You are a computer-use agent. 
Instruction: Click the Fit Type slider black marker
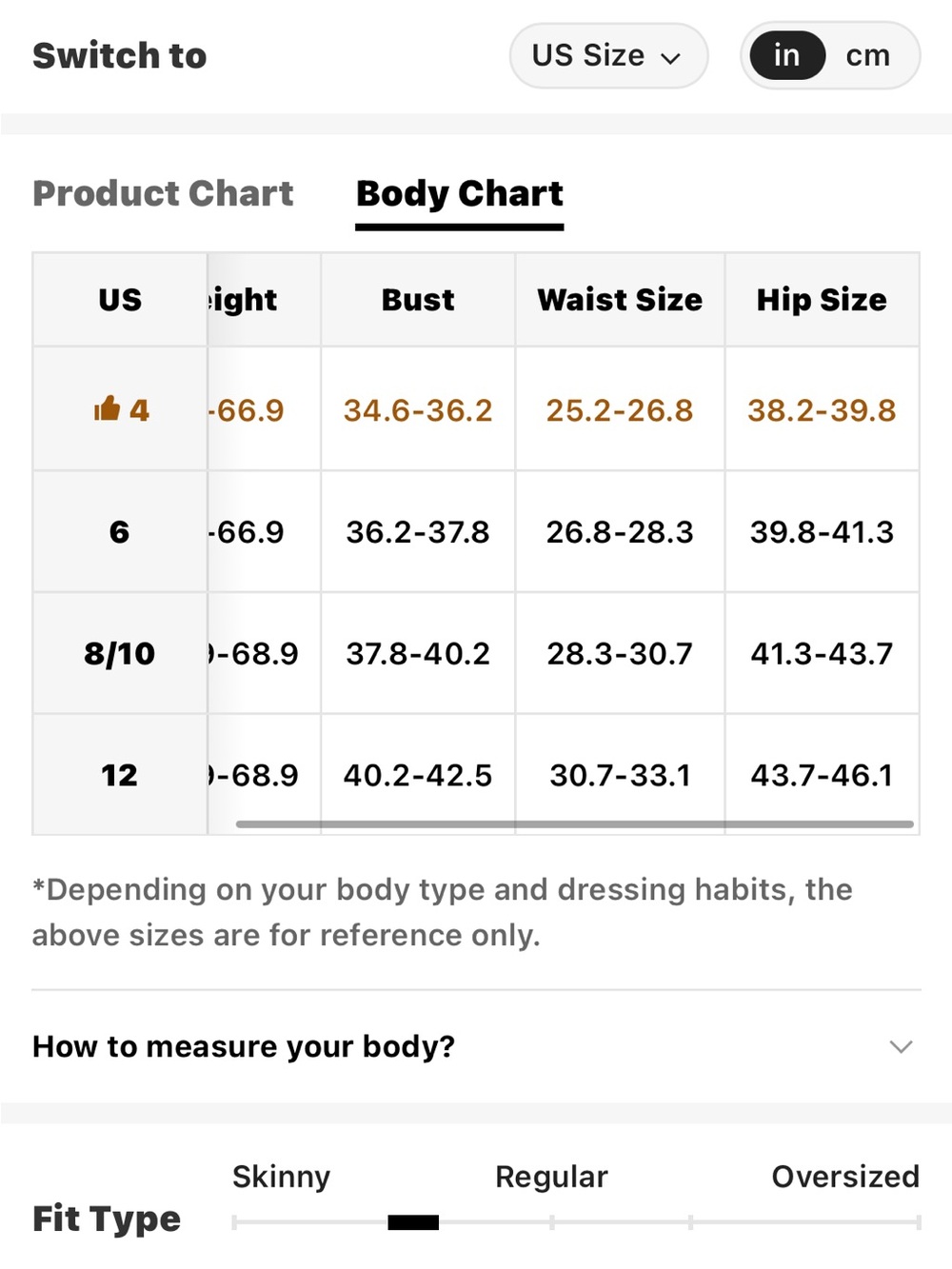[x=413, y=1222]
